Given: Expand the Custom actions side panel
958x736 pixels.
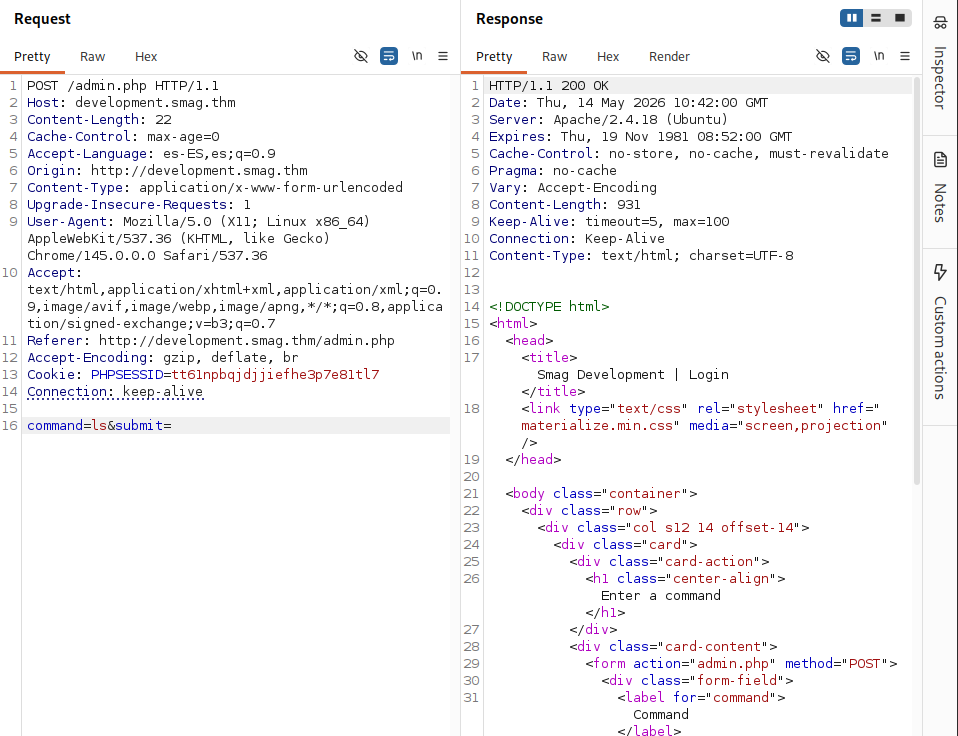Looking at the screenshot, I should pyautogui.click(x=940, y=332).
